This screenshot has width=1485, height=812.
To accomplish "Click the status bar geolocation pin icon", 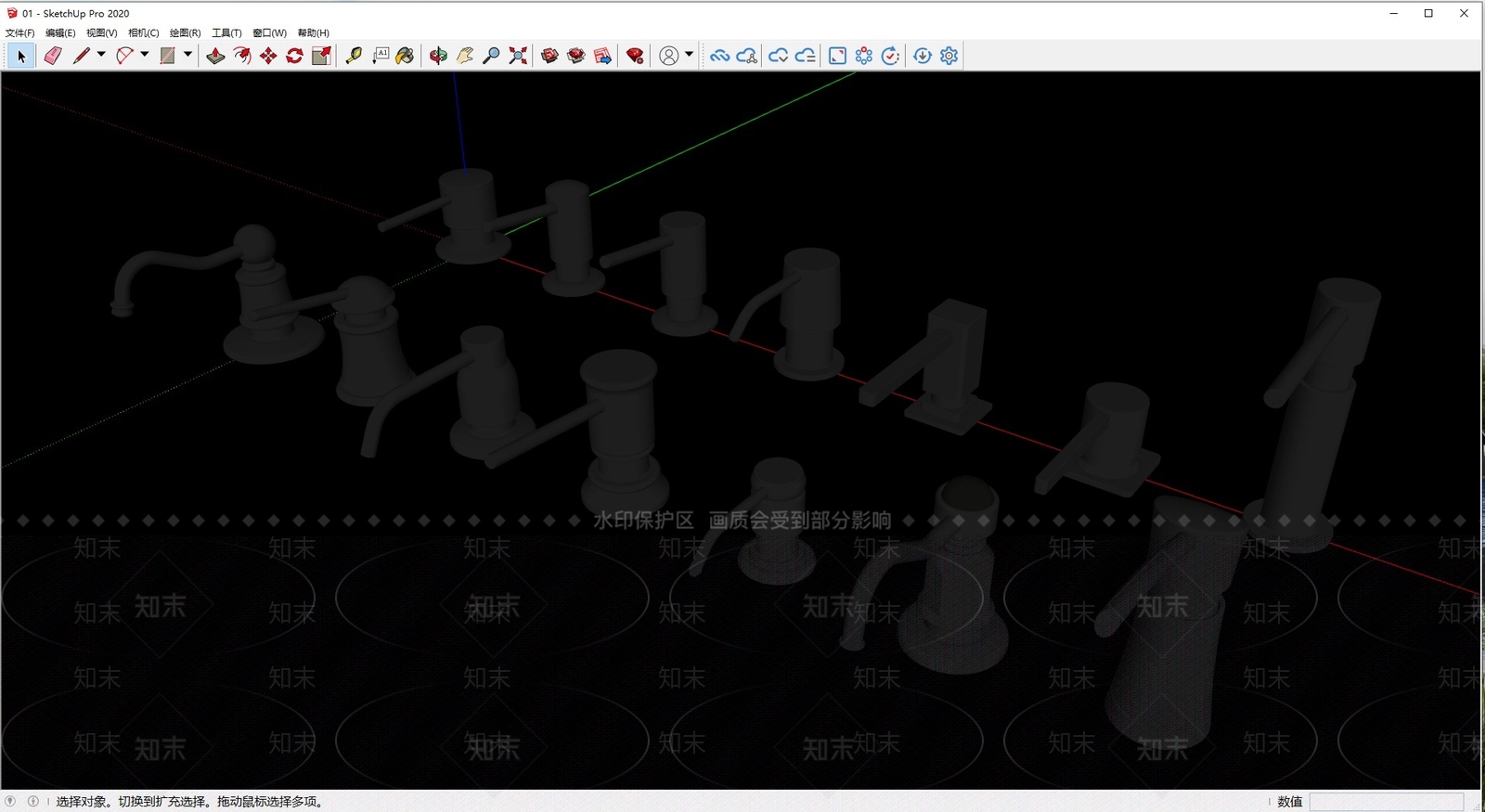I will pos(10,801).
